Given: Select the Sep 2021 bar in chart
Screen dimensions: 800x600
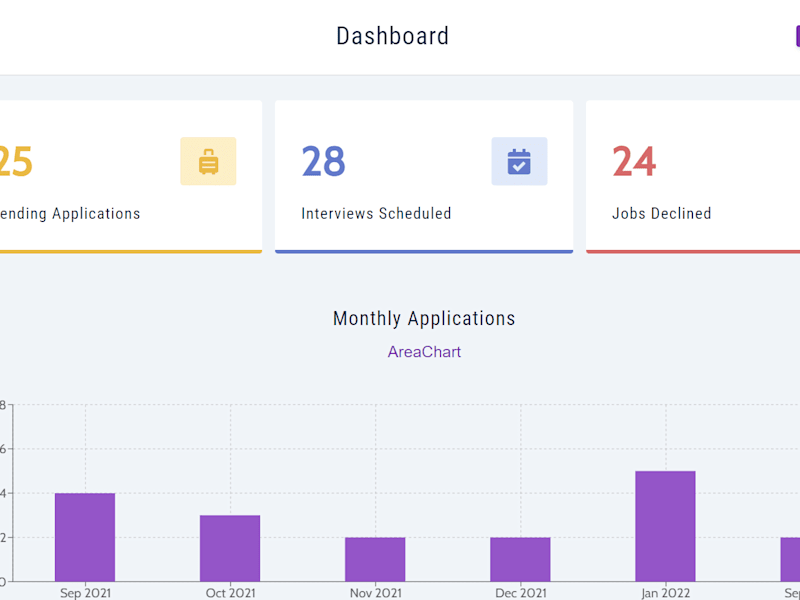Looking at the screenshot, I should coord(85,537).
